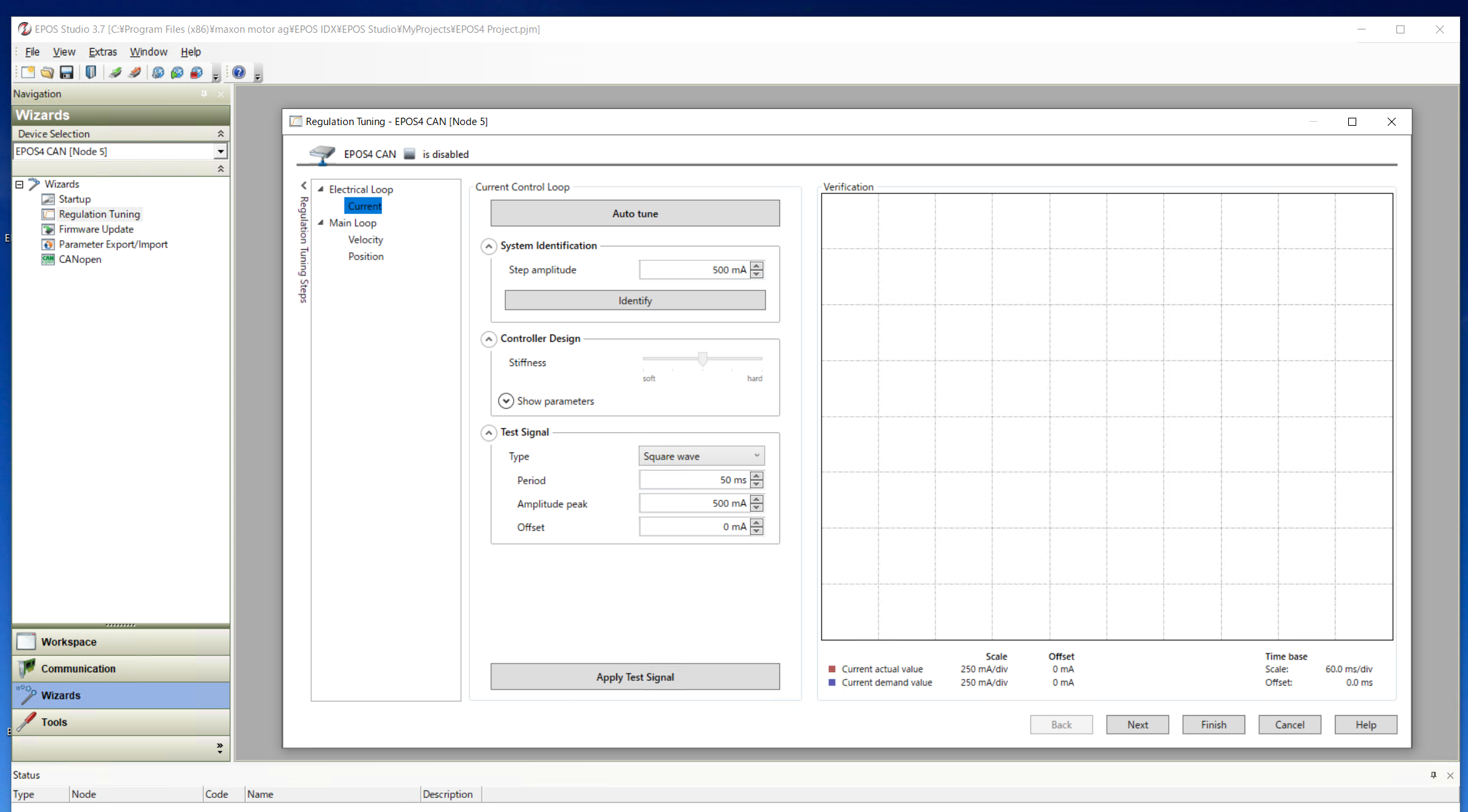Click the Save floppy disk icon
The width and height of the screenshot is (1468, 812).
point(66,72)
